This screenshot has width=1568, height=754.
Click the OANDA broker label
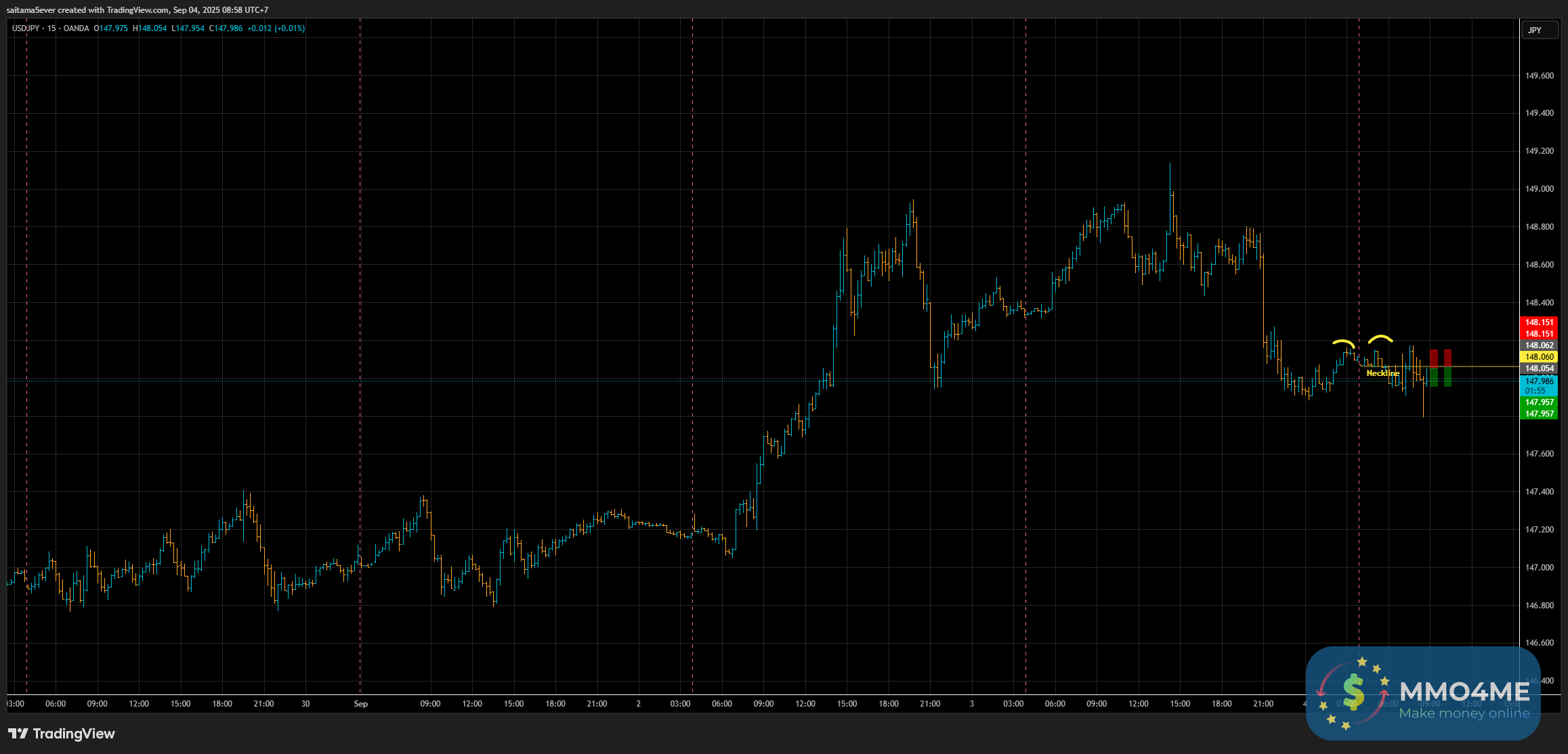tap(77, 28)
